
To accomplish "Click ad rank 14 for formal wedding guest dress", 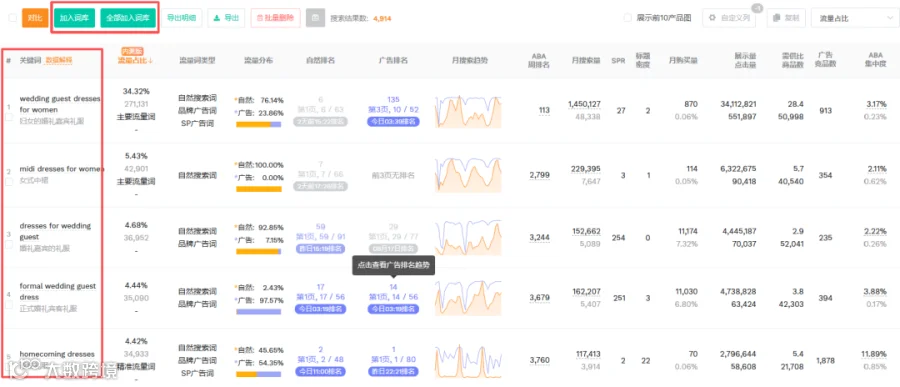I will [394, 287].
